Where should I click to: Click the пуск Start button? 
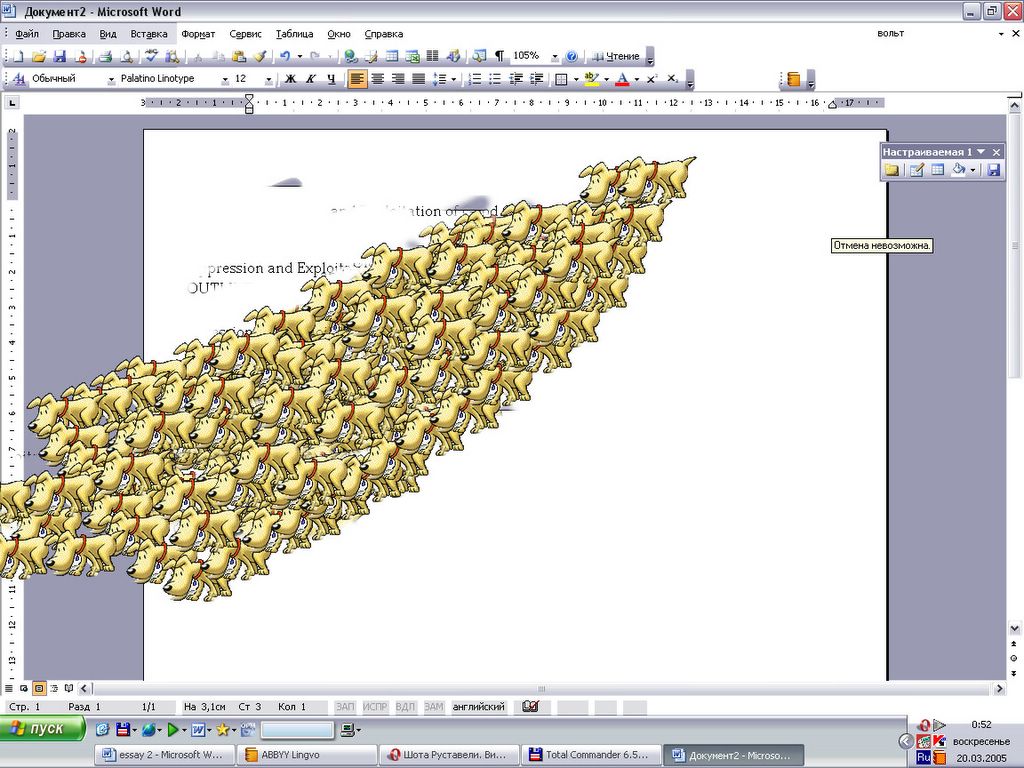43,728
